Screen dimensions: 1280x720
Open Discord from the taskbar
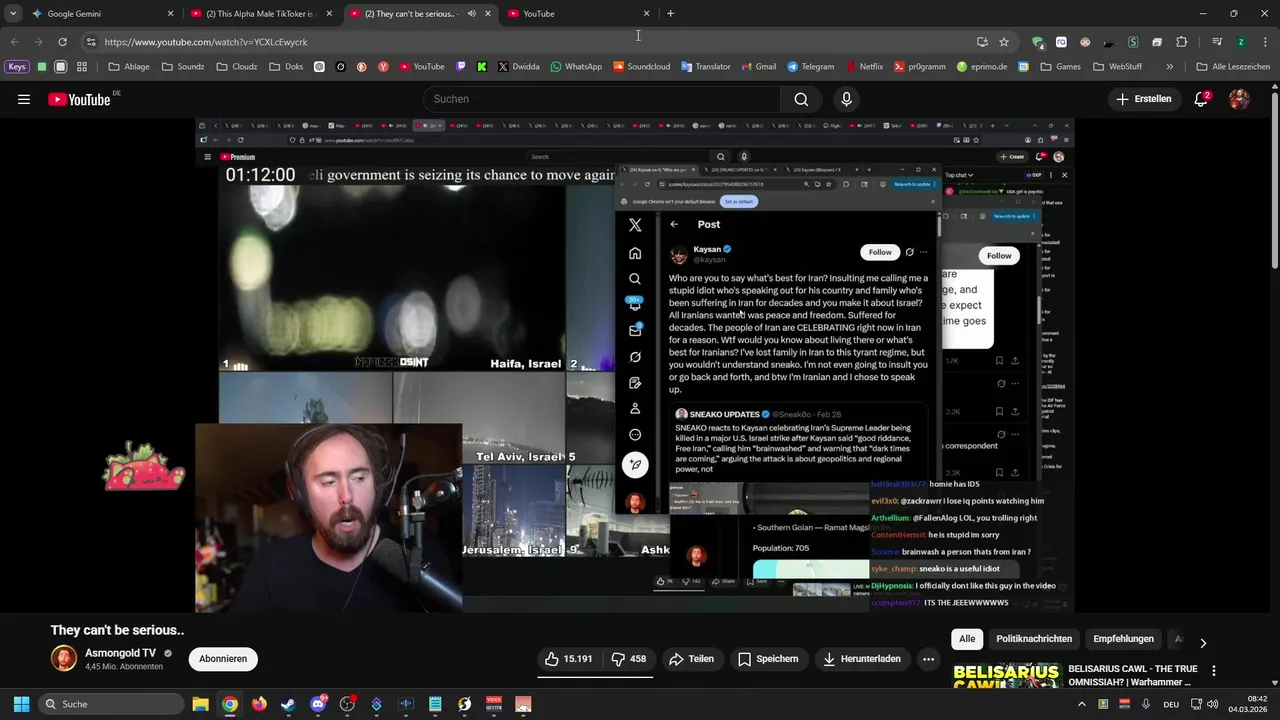tap(318, 704)
